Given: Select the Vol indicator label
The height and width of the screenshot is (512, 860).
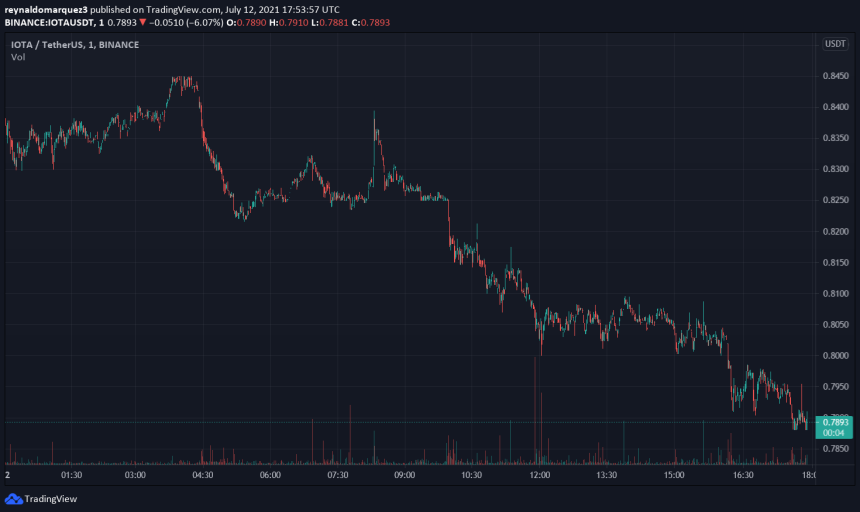Looking at the screenshot, I should point(18,57).
